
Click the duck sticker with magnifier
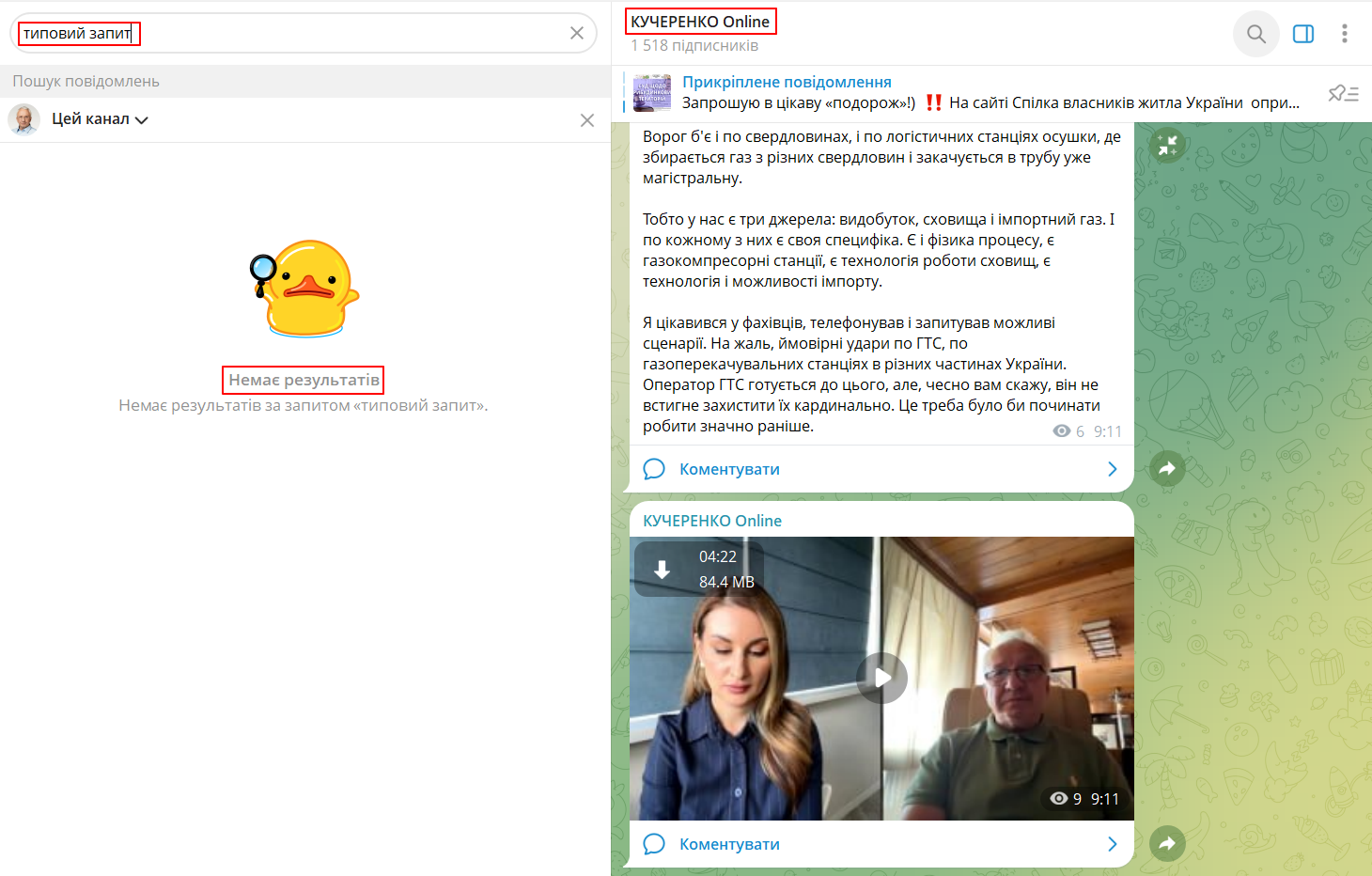click(304, 289)
